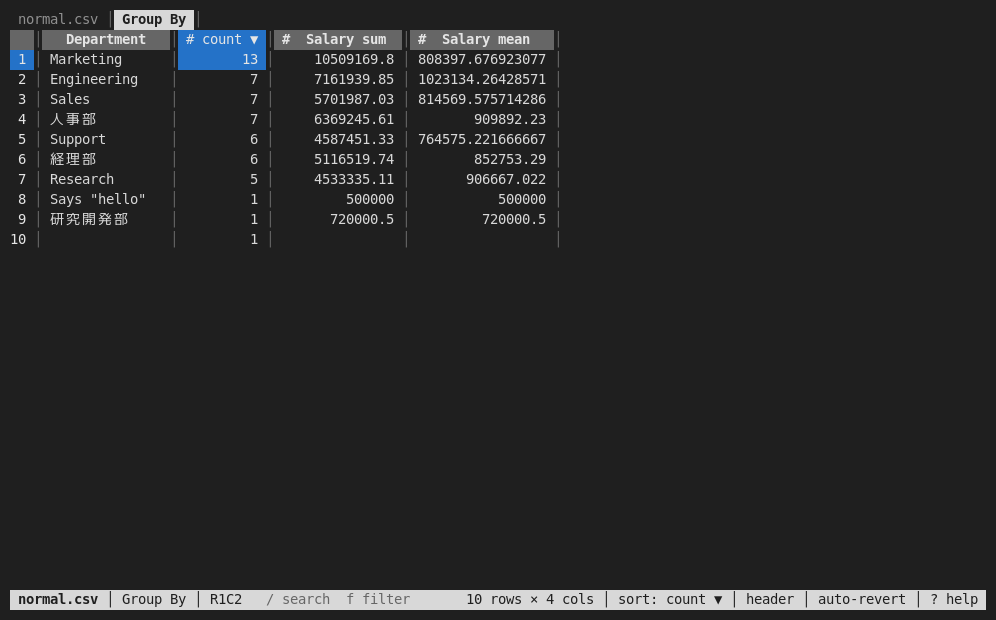Click the Salary sum 7161939.85 cell

tap(338, 79)
